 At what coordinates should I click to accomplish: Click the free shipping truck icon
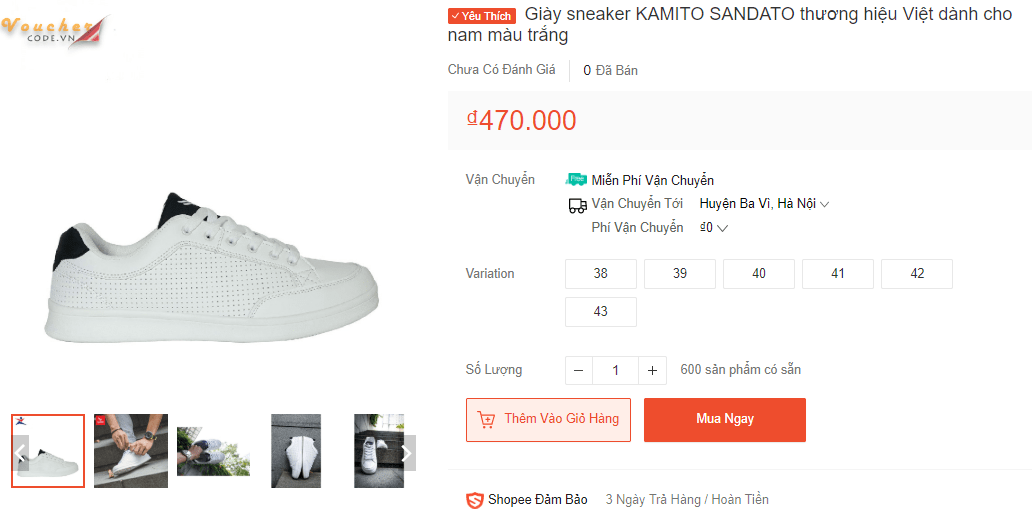(576, 180)
